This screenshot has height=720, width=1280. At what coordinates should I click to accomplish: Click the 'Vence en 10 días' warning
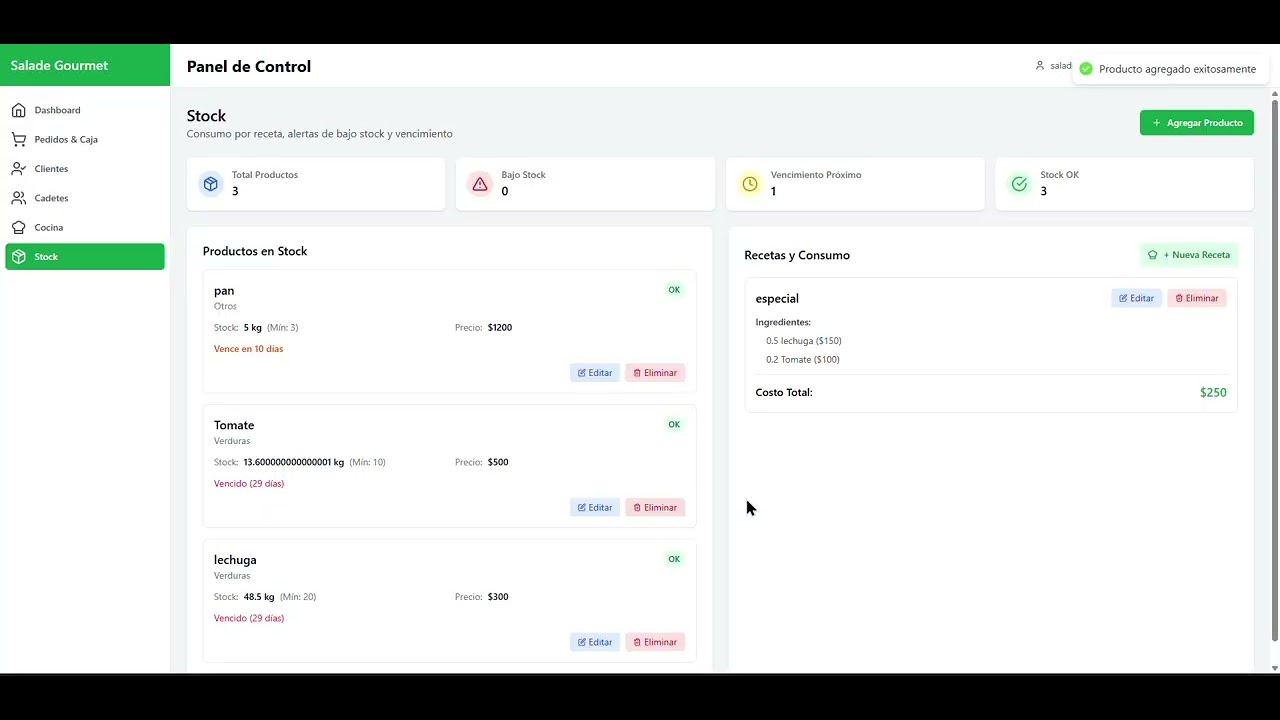click(x=248, y=349)
